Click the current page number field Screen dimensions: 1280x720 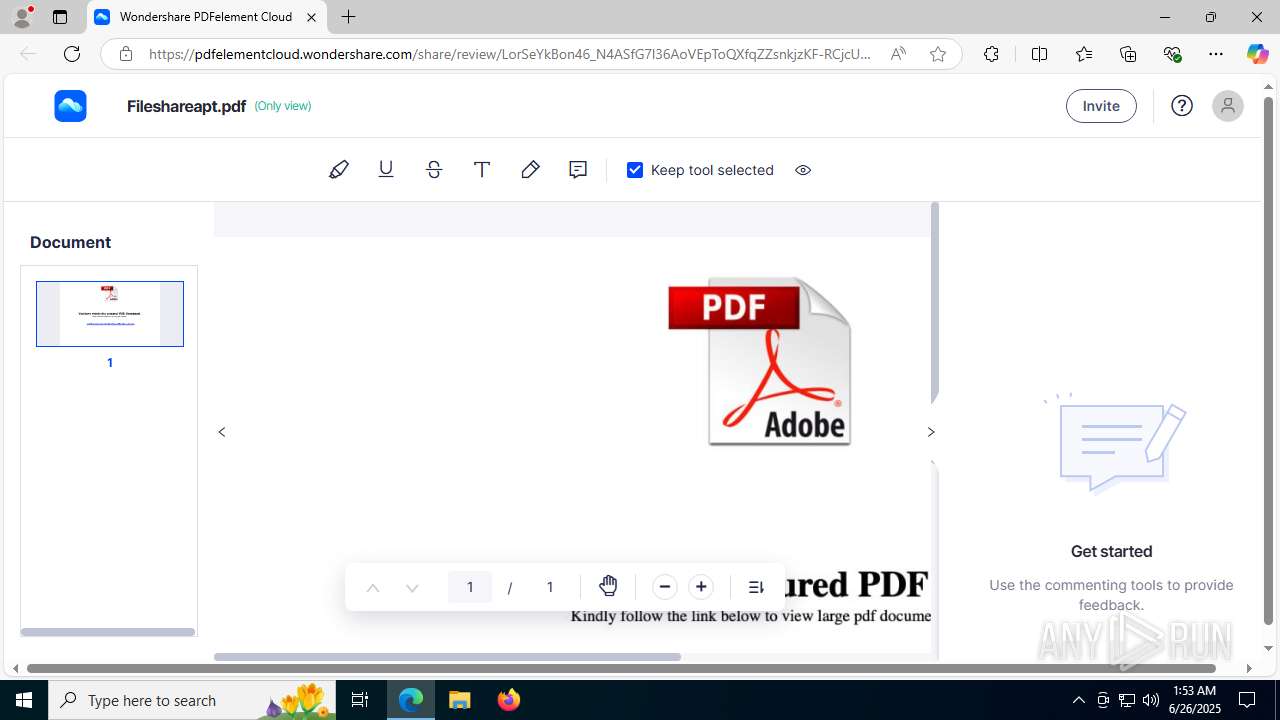(470, 587)
